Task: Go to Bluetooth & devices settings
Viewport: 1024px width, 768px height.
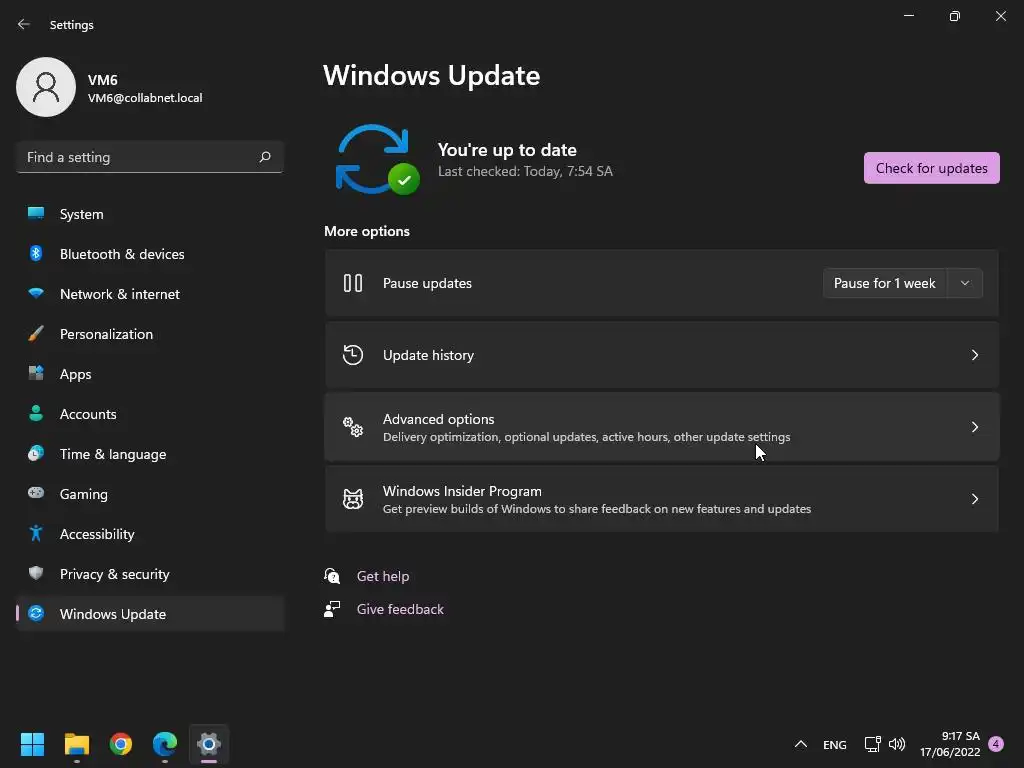Action: [150, 254]
